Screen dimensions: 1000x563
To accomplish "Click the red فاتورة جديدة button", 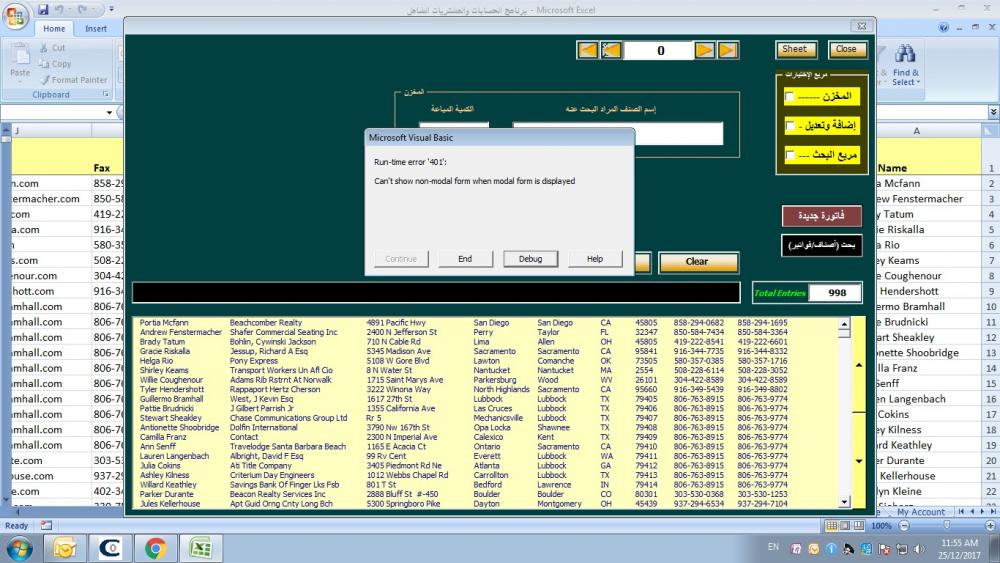I will point(821,216).
